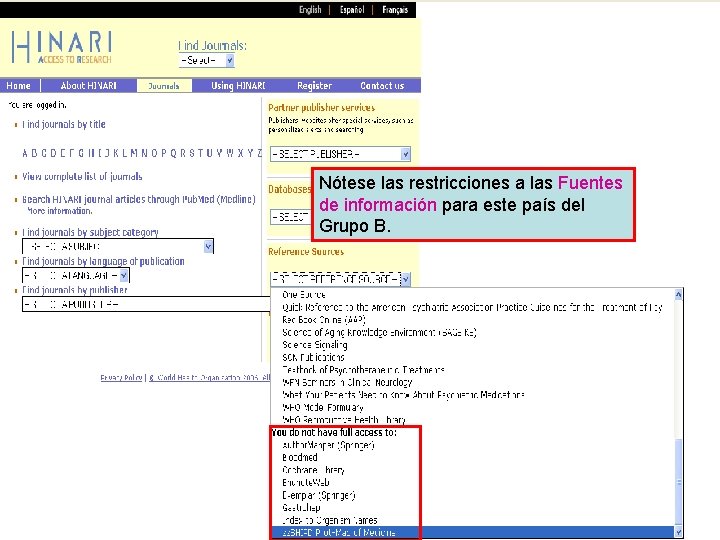The image size is (720, 540).
Task: Select Science Signaling entry
Action: 315,344
